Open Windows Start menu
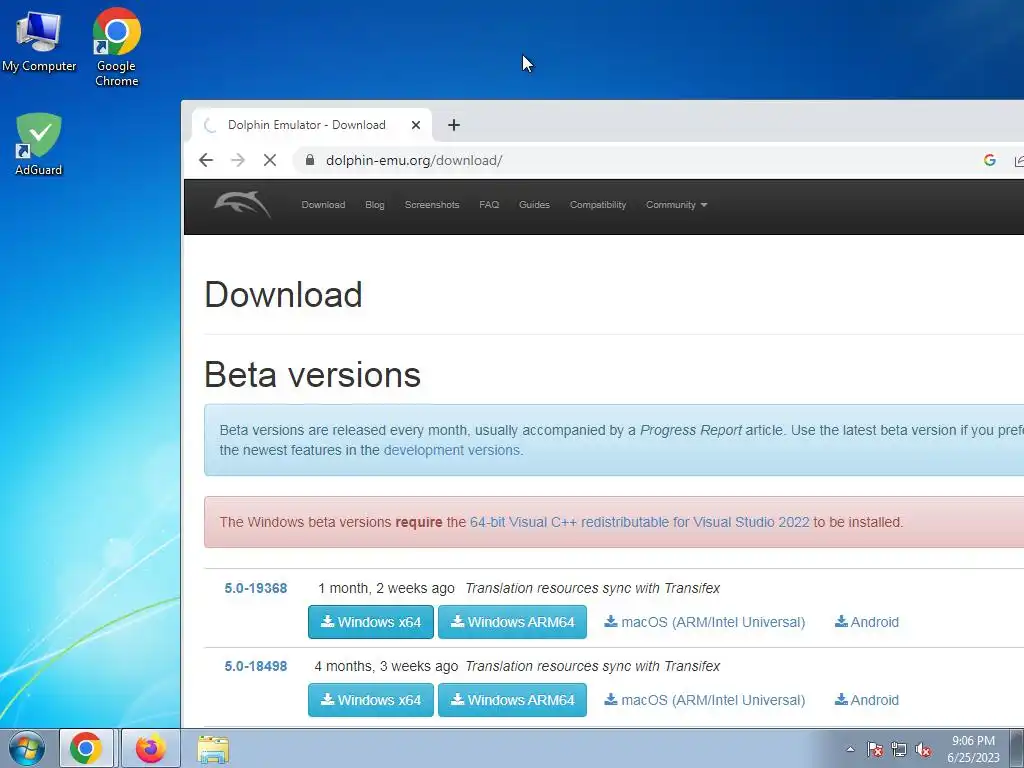Image resolution: width=1024 pixels, height=768 pixels. click(27, 748)
